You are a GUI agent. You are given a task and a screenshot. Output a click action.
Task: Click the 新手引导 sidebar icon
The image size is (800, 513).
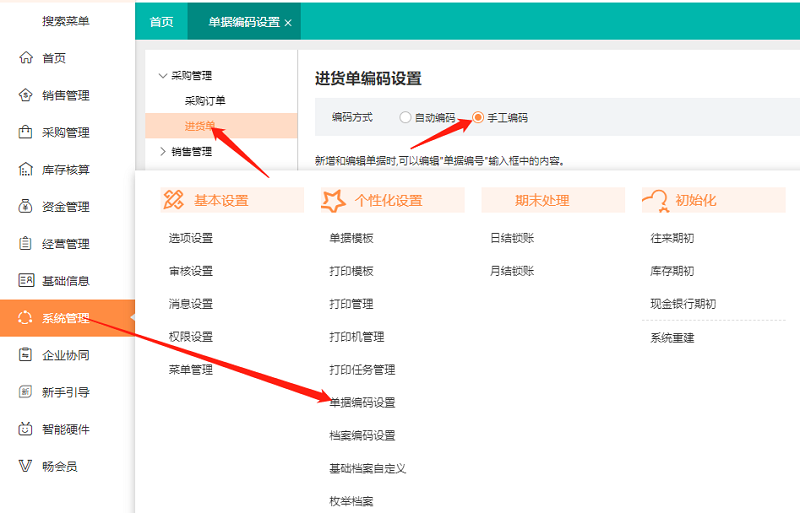[x=26, y=392]
